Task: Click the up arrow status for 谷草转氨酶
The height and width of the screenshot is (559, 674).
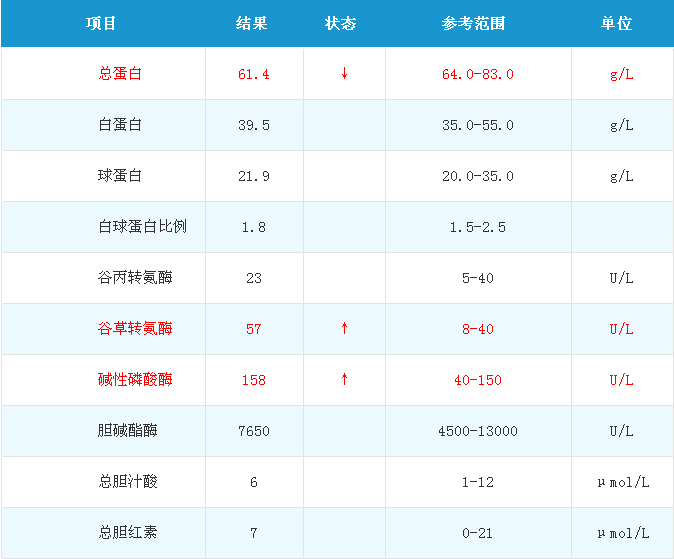Action: (344, 329)
